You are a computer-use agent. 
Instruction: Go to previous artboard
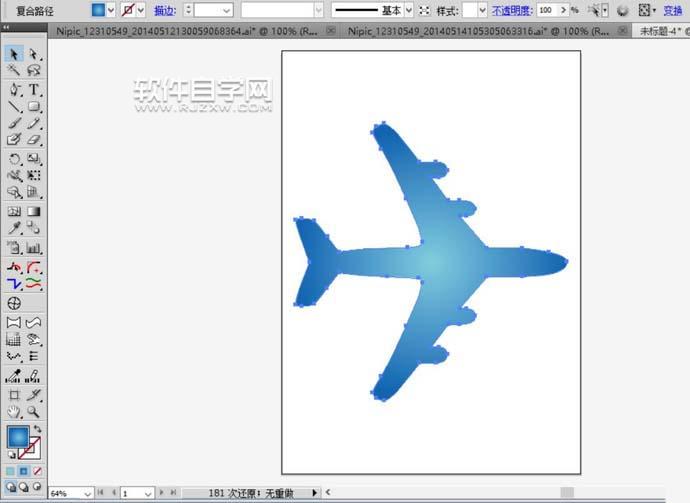click(x=114, y=493)
